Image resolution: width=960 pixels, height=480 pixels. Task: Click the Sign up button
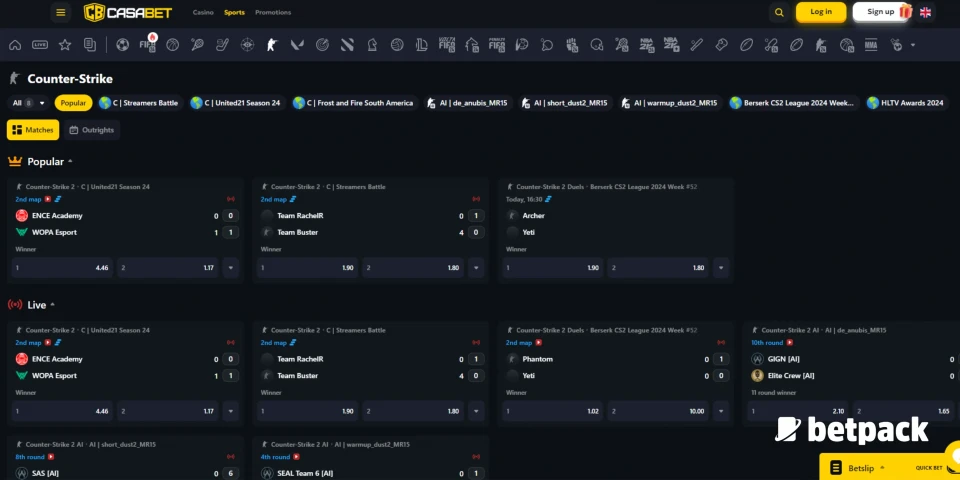(x=881, y=12)
